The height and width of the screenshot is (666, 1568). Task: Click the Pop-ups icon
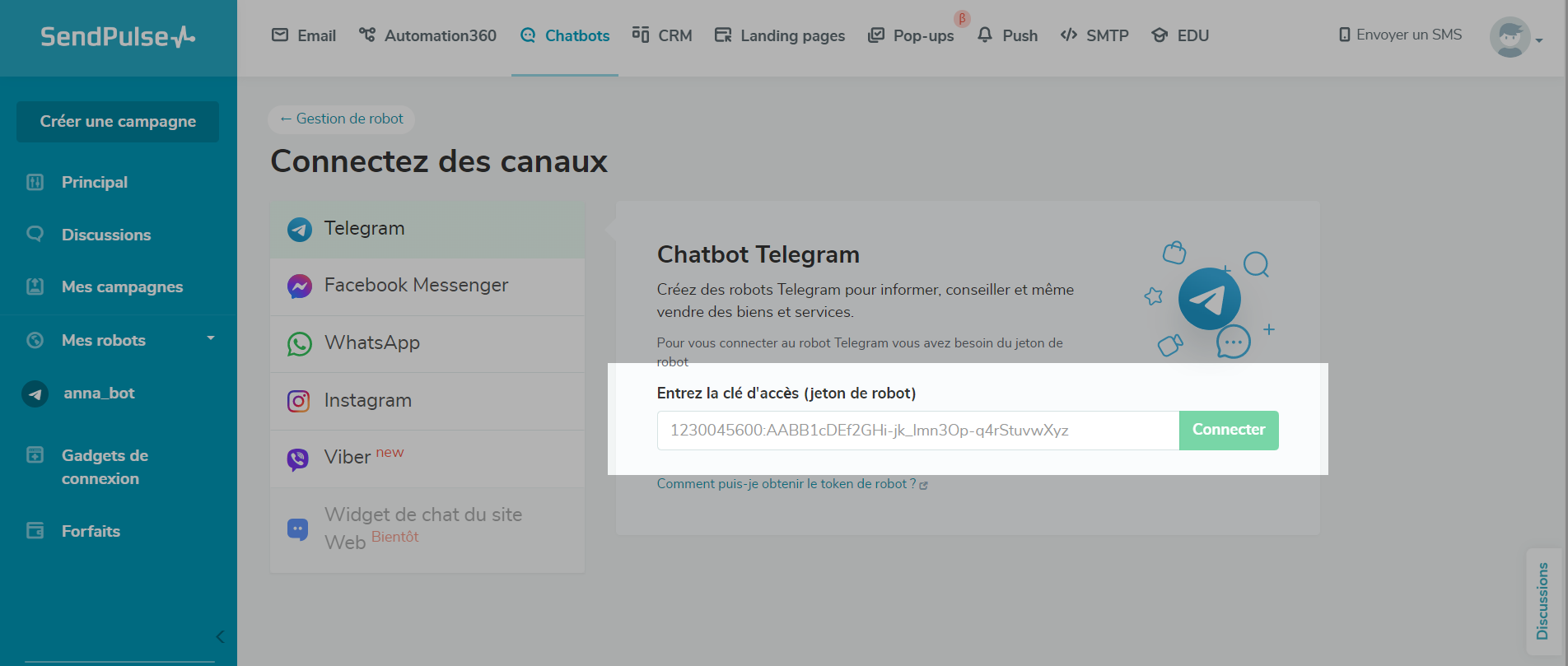click(876, 35)
